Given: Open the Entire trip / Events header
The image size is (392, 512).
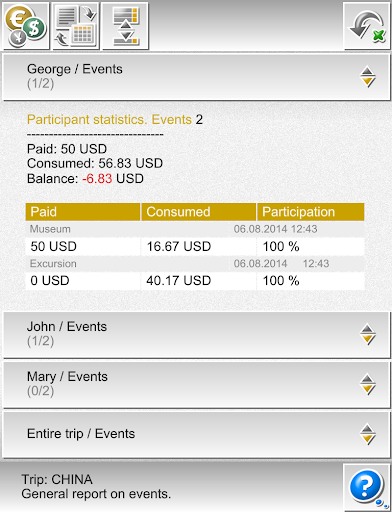Looking at the screenshot, I should pyautogui.click(x=196, y=434).
